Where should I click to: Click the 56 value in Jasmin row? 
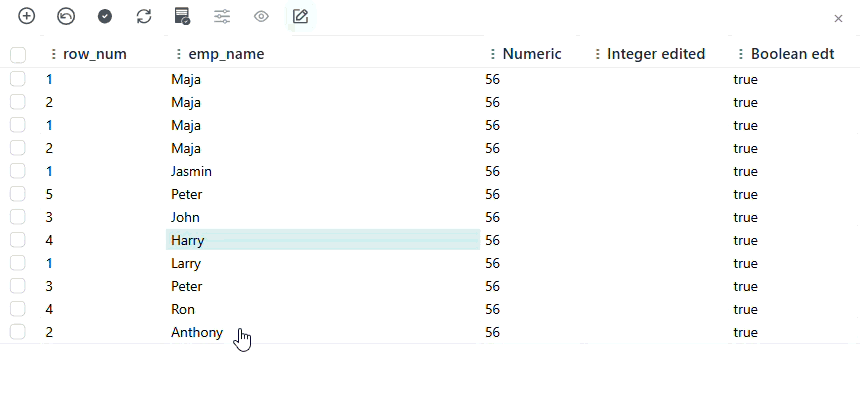click(x=493, y=171)
